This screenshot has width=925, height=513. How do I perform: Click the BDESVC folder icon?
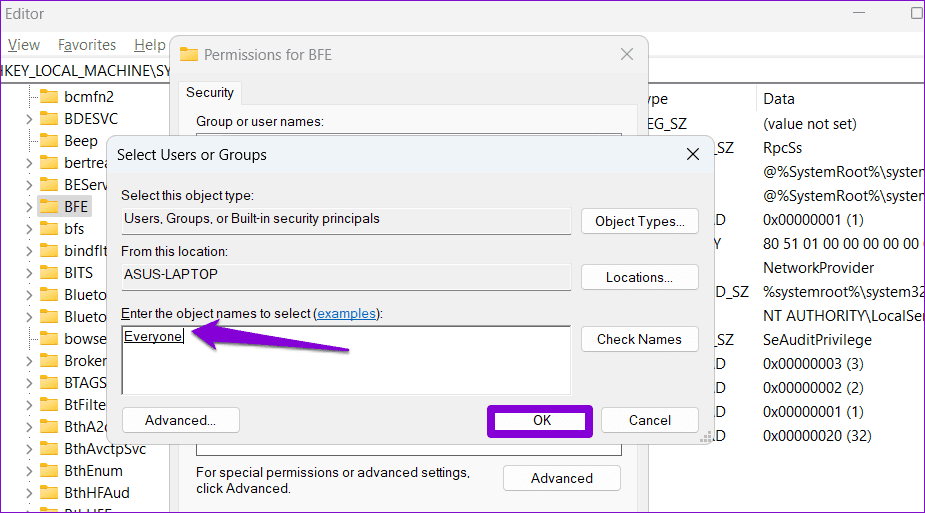(x=49, y=119)
